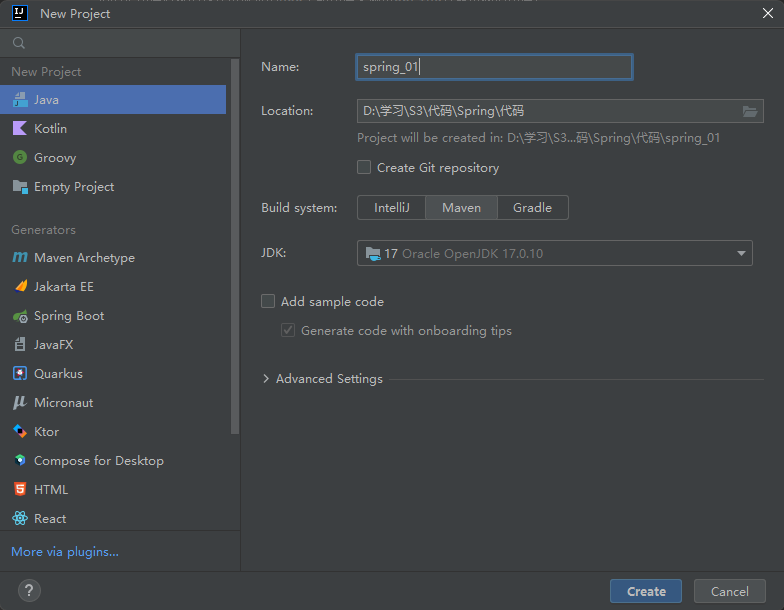Click the Compose for Desktop icon
The image size is (784, 610).
(20, 460)
